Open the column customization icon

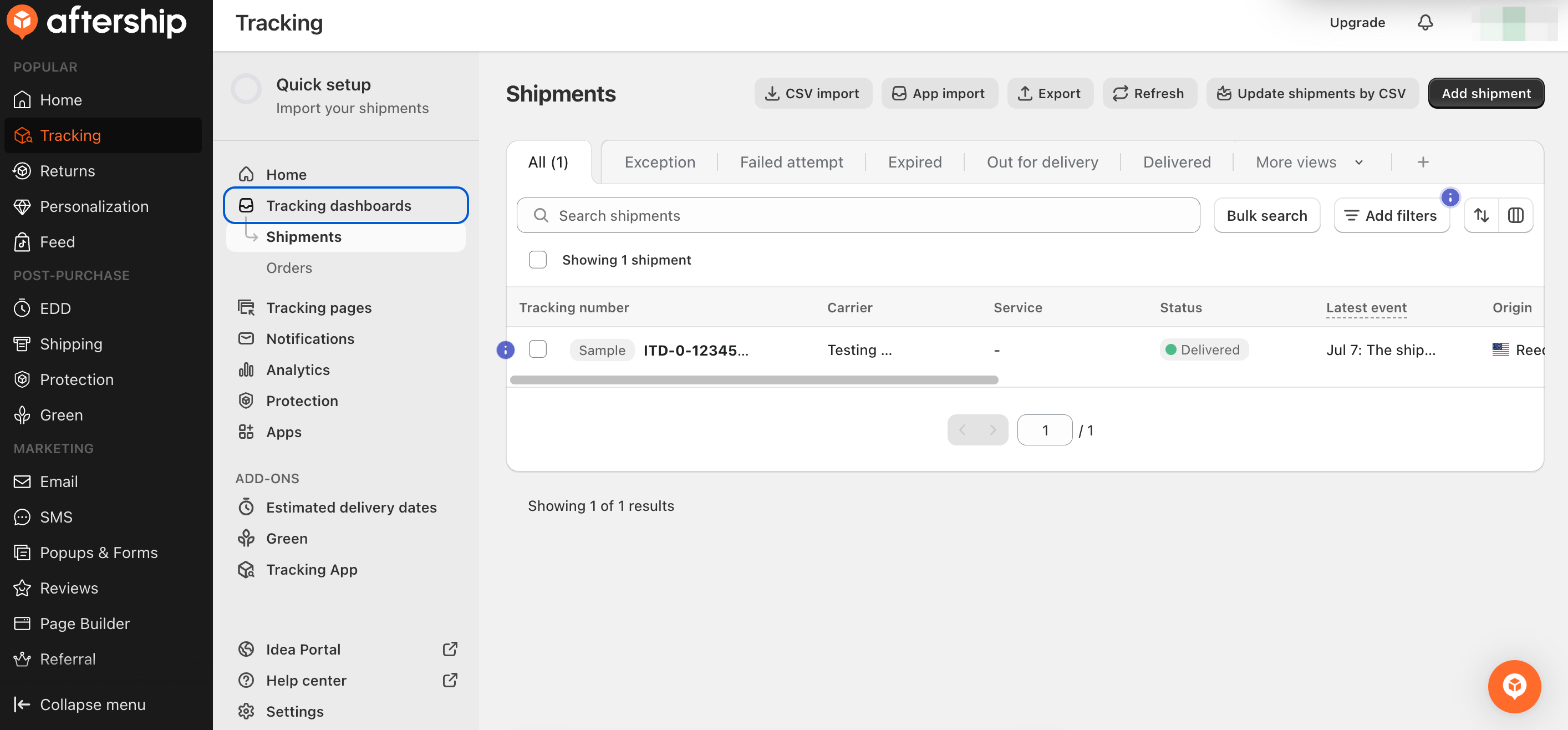pyautogui.click(x=1515, y=215)
